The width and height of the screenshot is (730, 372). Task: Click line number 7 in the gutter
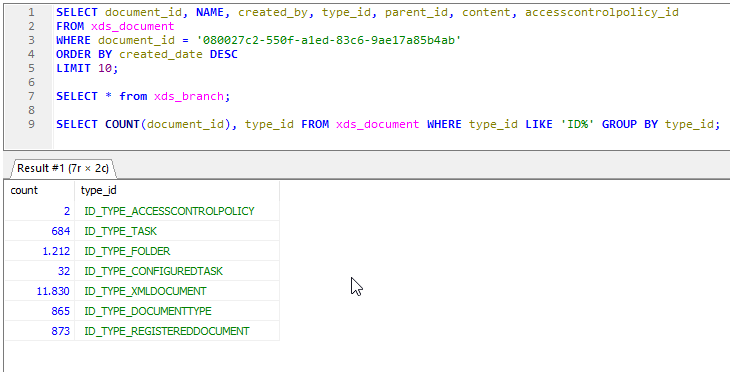click(31, 96)
